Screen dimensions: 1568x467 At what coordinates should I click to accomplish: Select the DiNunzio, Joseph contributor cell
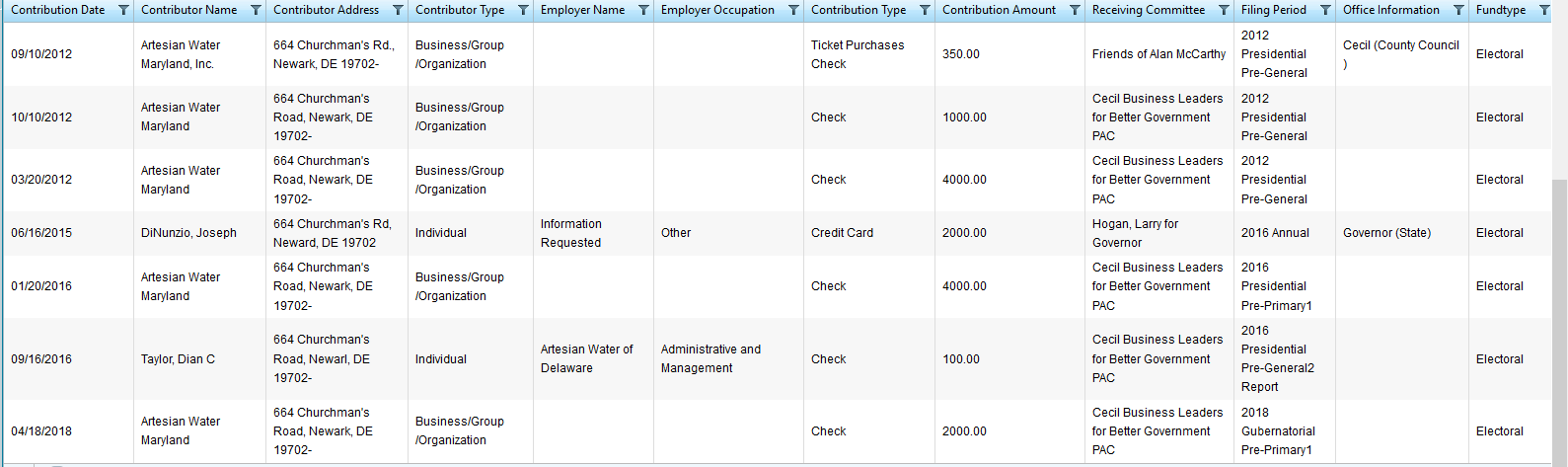(188, 233)
